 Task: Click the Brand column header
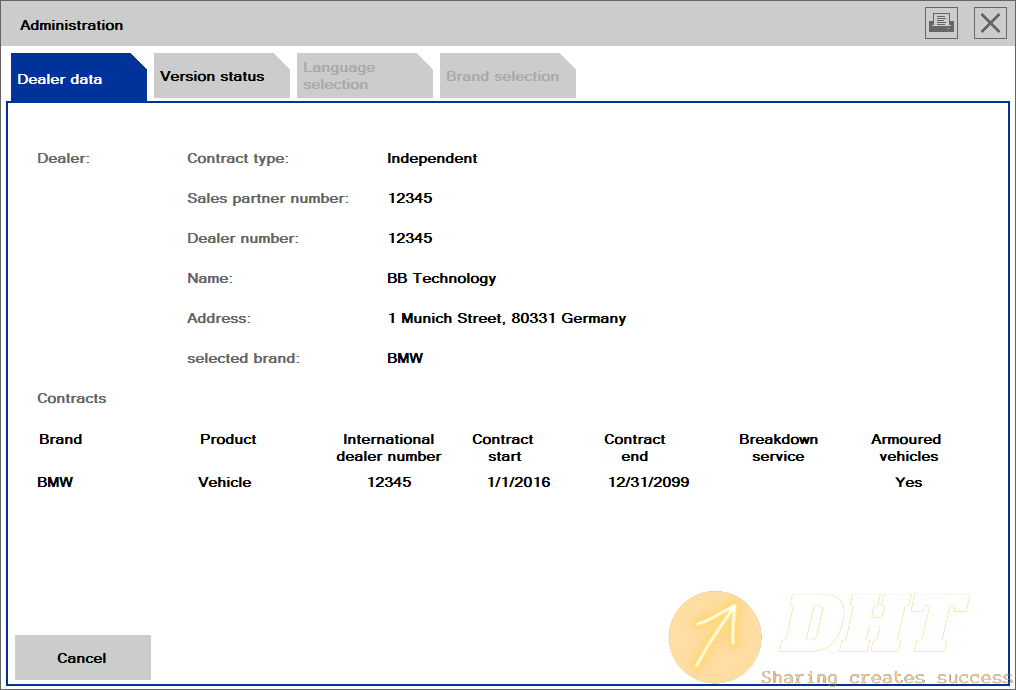pyautogui.click(x=60, y=439)
